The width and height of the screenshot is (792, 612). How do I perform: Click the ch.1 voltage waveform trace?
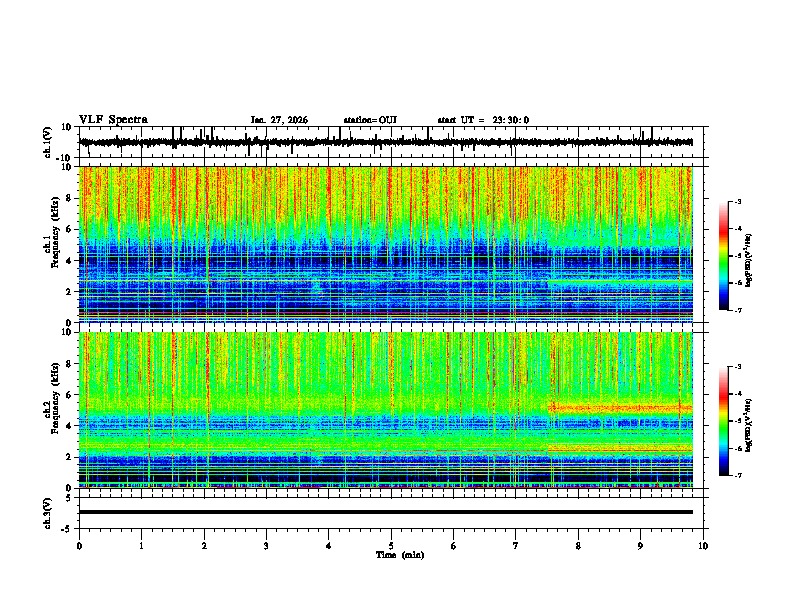click(x=385, y=142)
